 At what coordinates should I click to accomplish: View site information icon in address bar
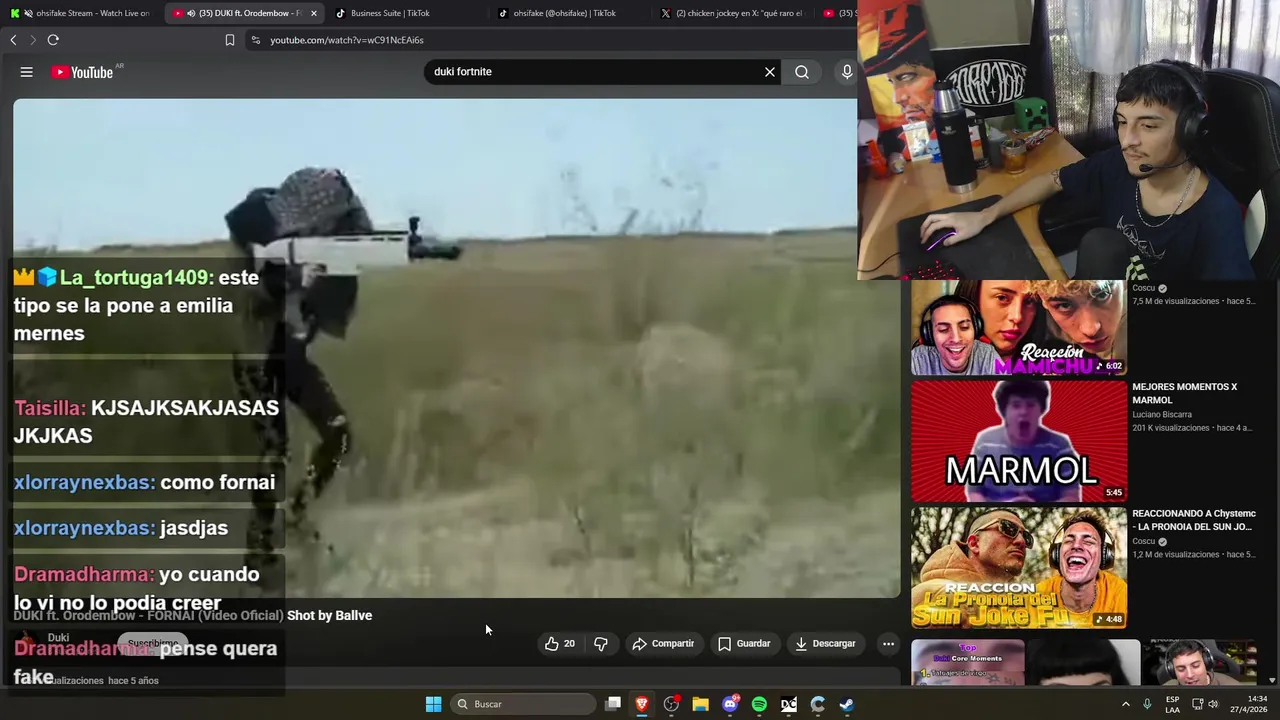[x=255, y=40]
